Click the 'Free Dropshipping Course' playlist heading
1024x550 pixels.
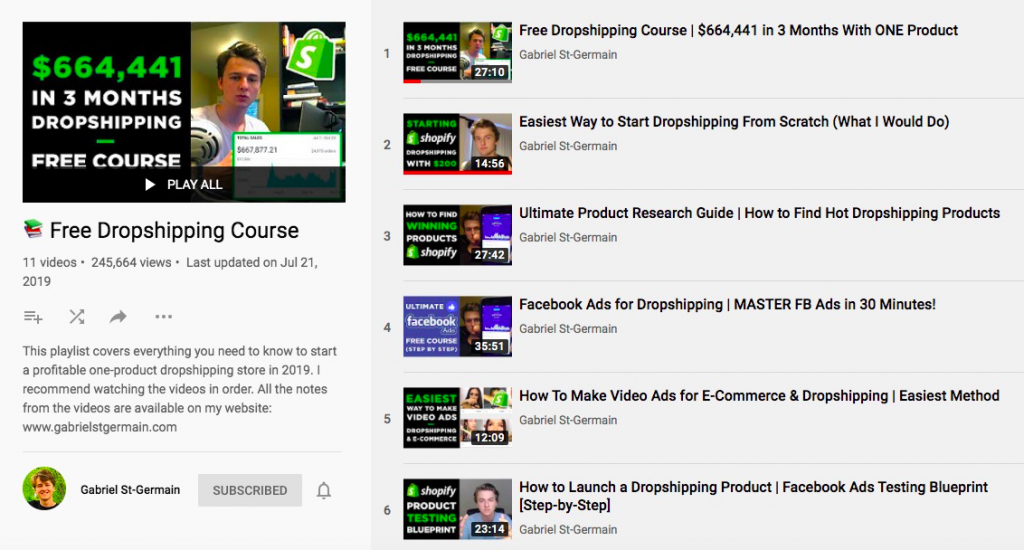click(174, 231)
